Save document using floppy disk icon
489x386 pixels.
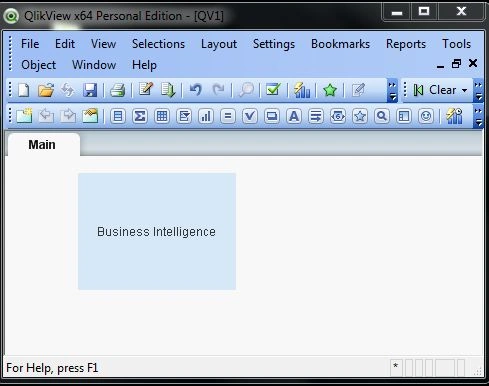(90, 90)
